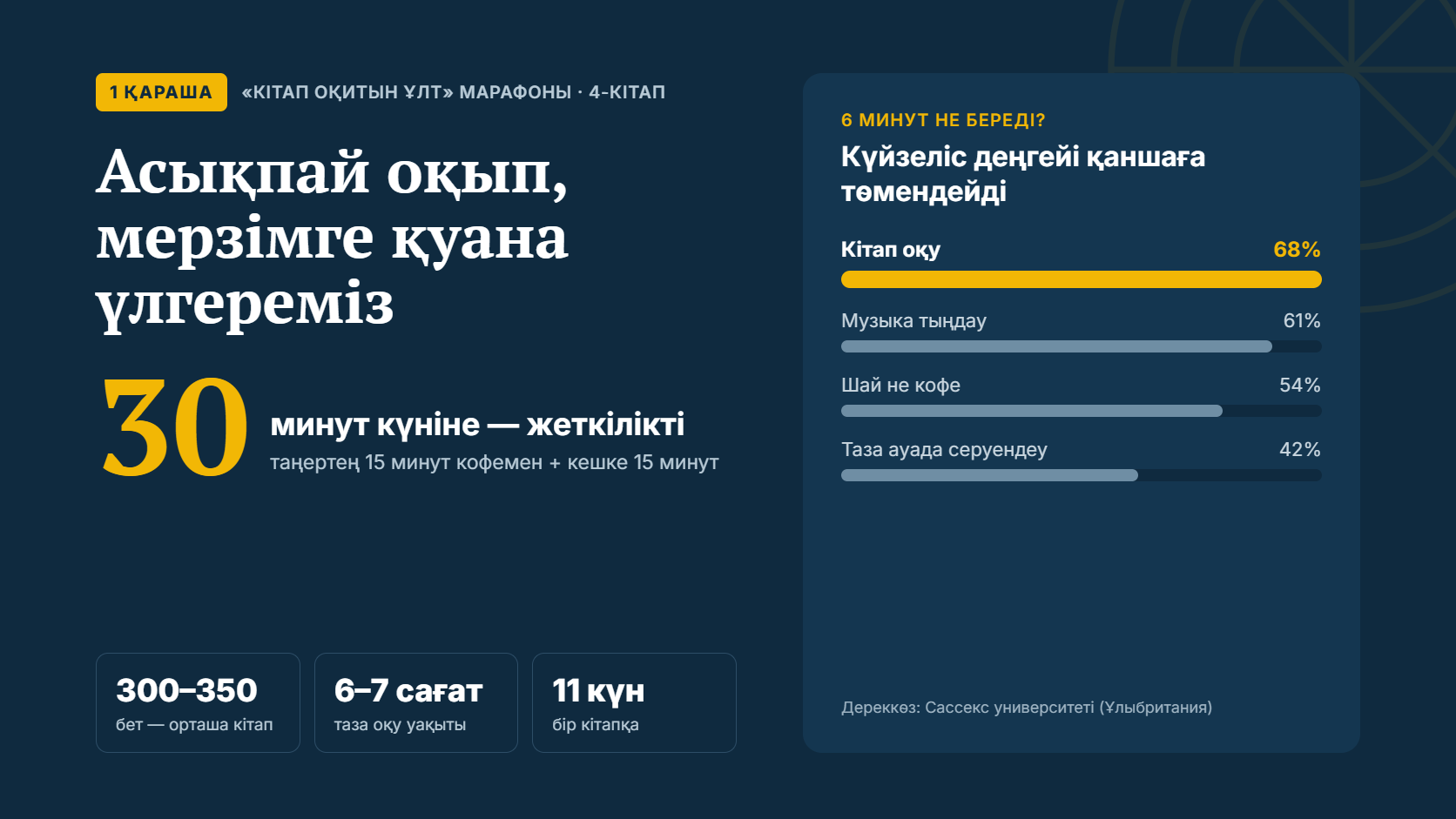Viewport: 1456px width, 819px height.
Task: Click the yellow '68%' value
Action: pyautogui.click(x=1297, y=250)
